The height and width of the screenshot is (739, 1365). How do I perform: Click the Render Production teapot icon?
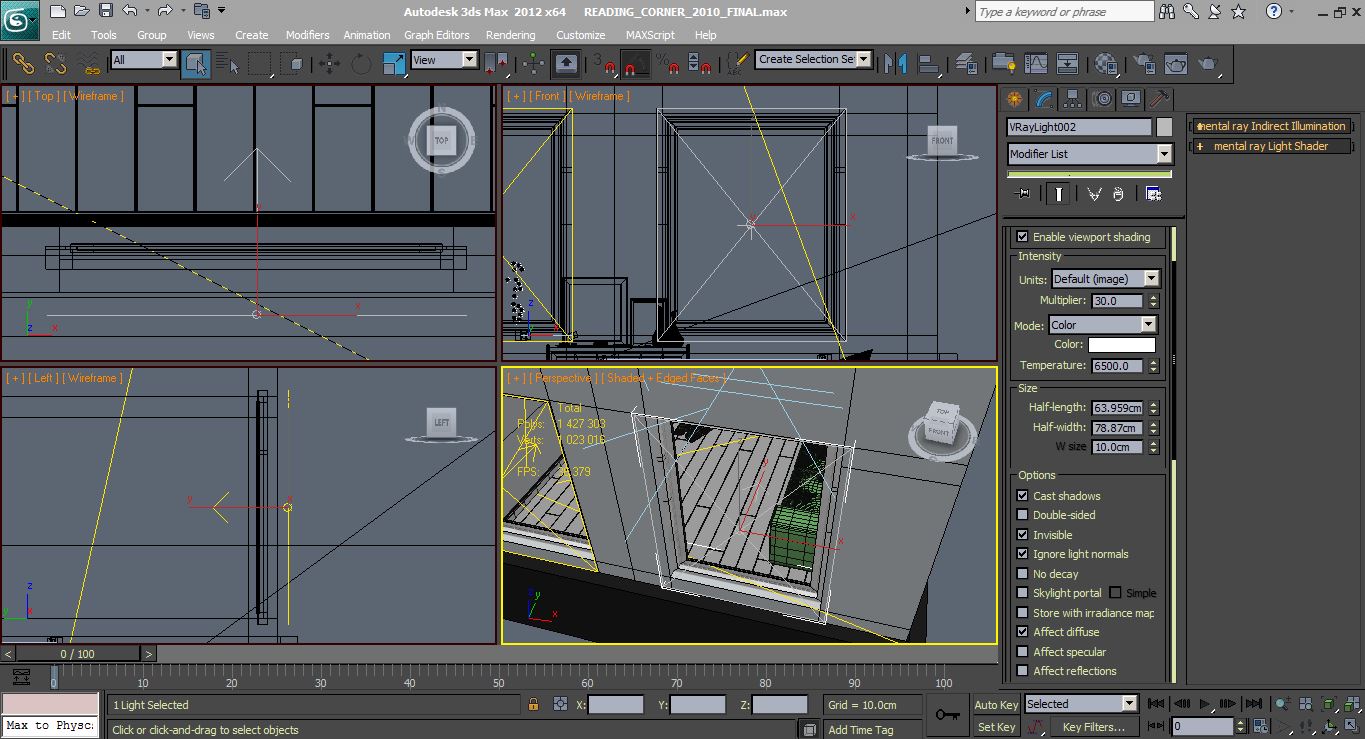pyautogui.click(x=1209, y=64)
